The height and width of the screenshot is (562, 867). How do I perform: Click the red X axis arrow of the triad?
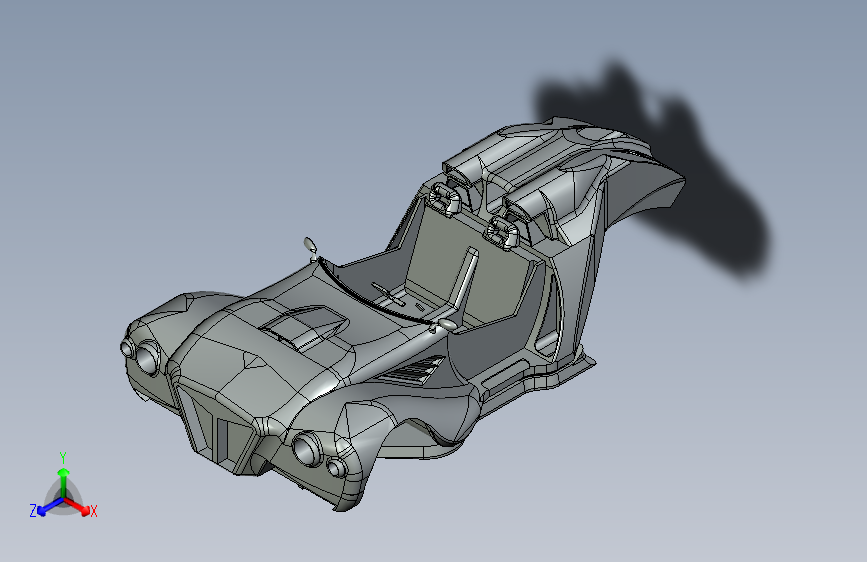click(x=77, y=506)
